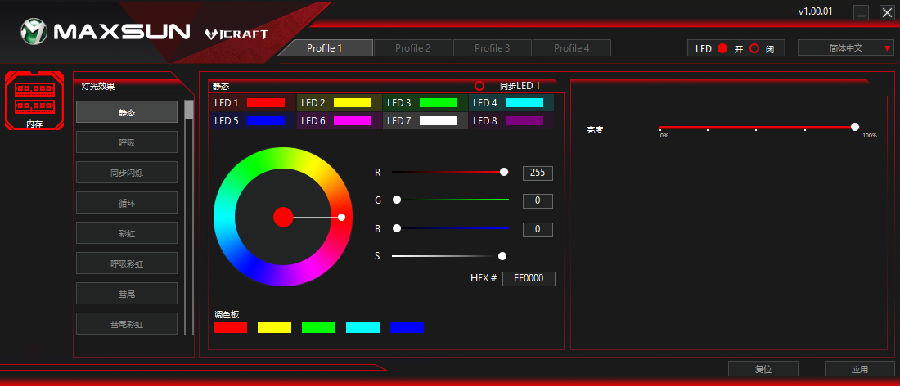Click the red center preview dot in wheel
This screenshot has height=386, width=900.
[x=283, y=217]
